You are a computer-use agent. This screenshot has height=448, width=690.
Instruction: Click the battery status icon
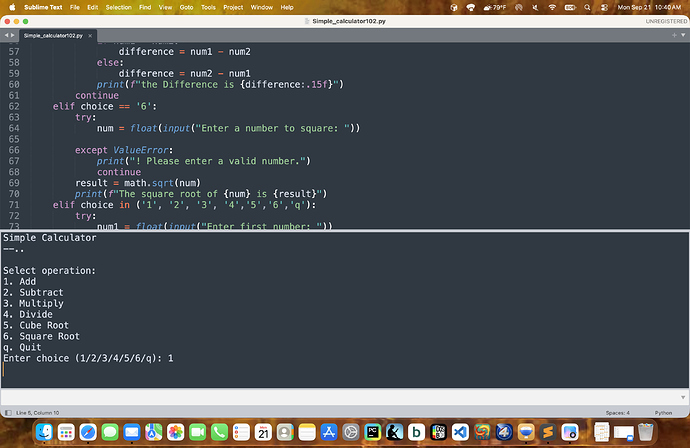pyautogui.click(x=570, y=7)
